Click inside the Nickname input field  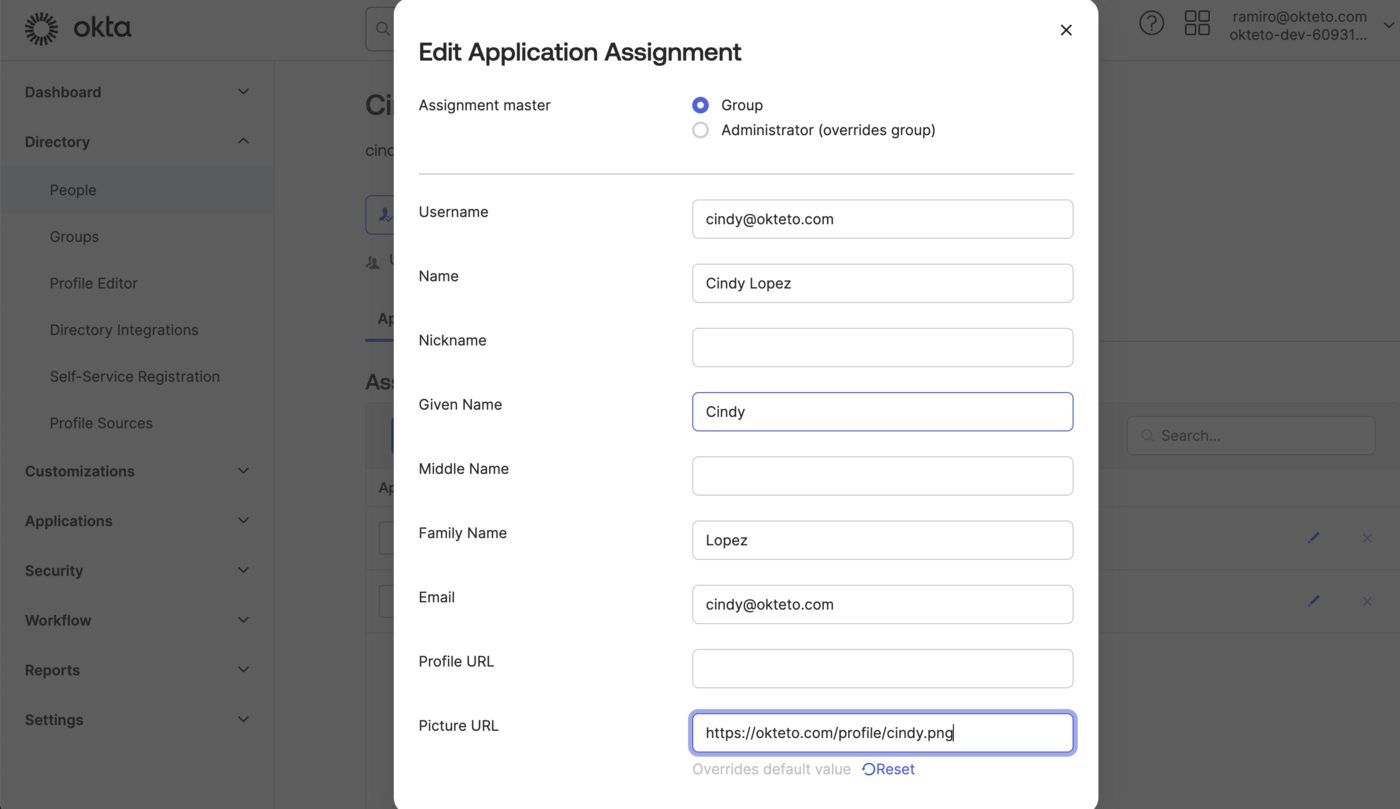882,347
